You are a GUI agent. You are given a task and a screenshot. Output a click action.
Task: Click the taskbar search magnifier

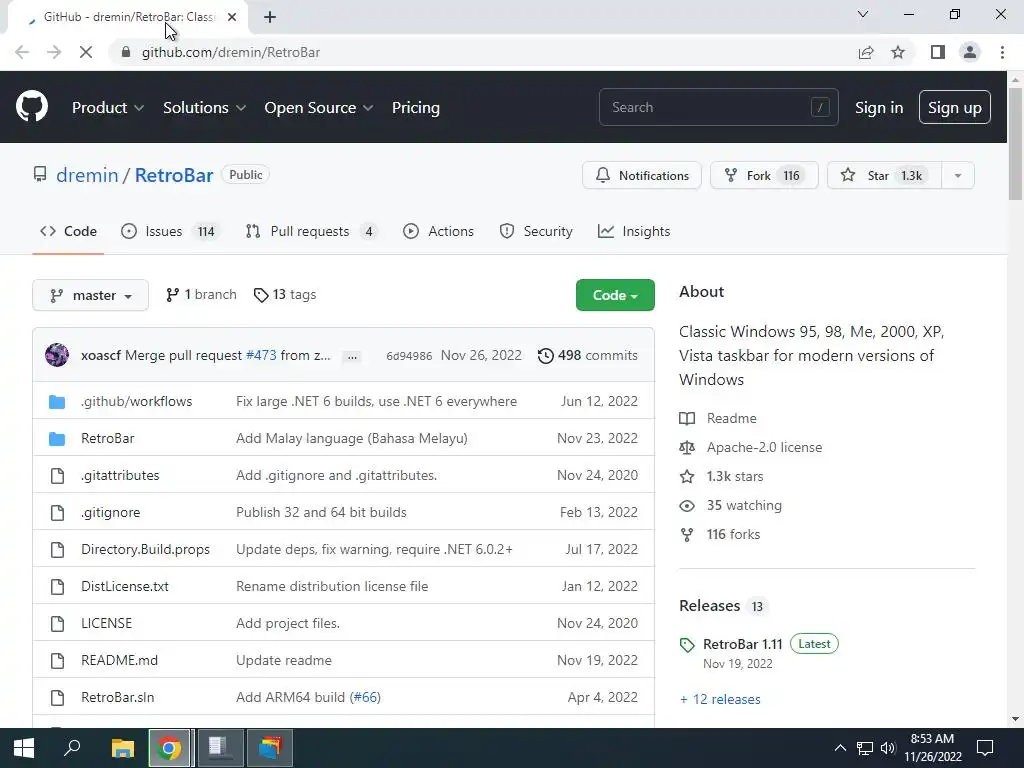[x=72, y=747]
